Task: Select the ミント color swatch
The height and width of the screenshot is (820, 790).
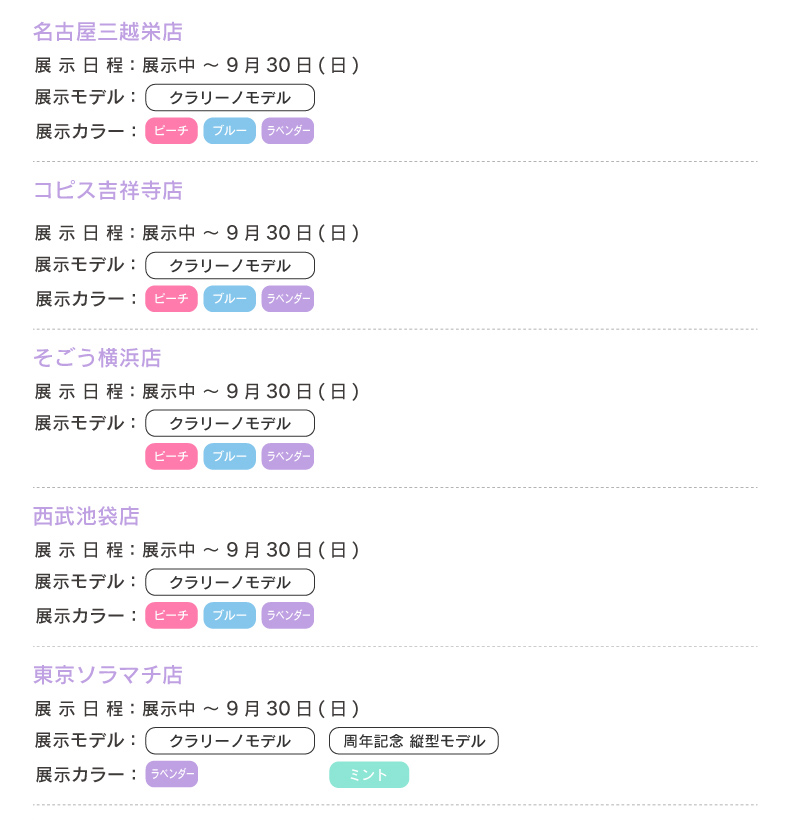Action: pos(369,775)
